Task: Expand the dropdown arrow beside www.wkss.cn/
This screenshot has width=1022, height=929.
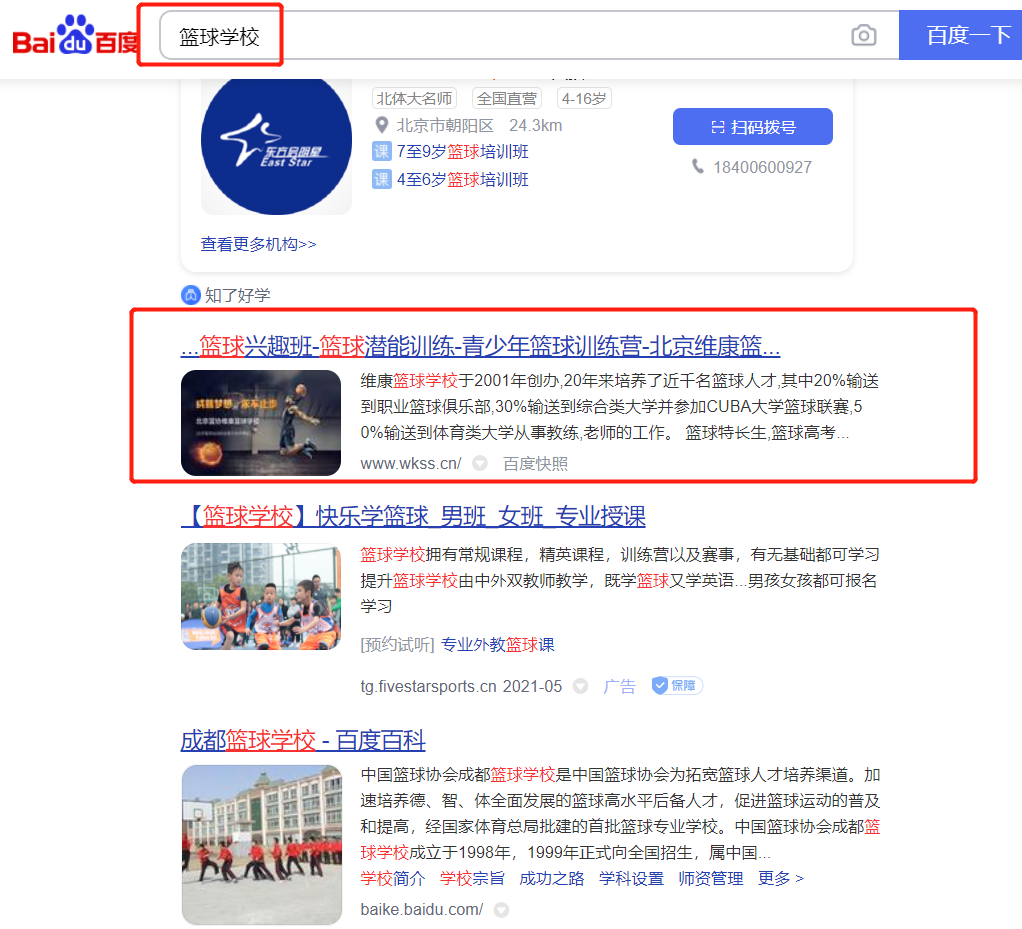Action: coord(480,464)
